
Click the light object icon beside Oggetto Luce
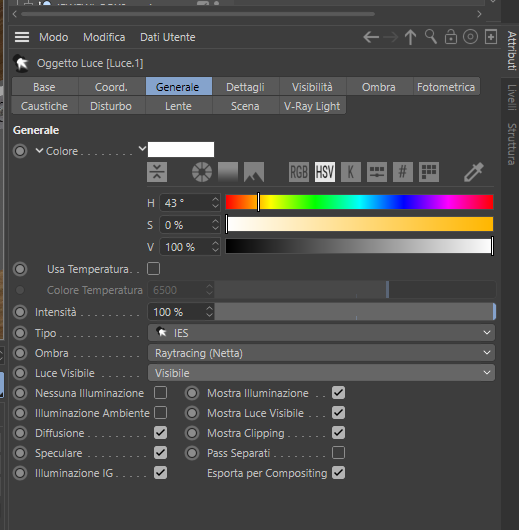tap(21, 63)
